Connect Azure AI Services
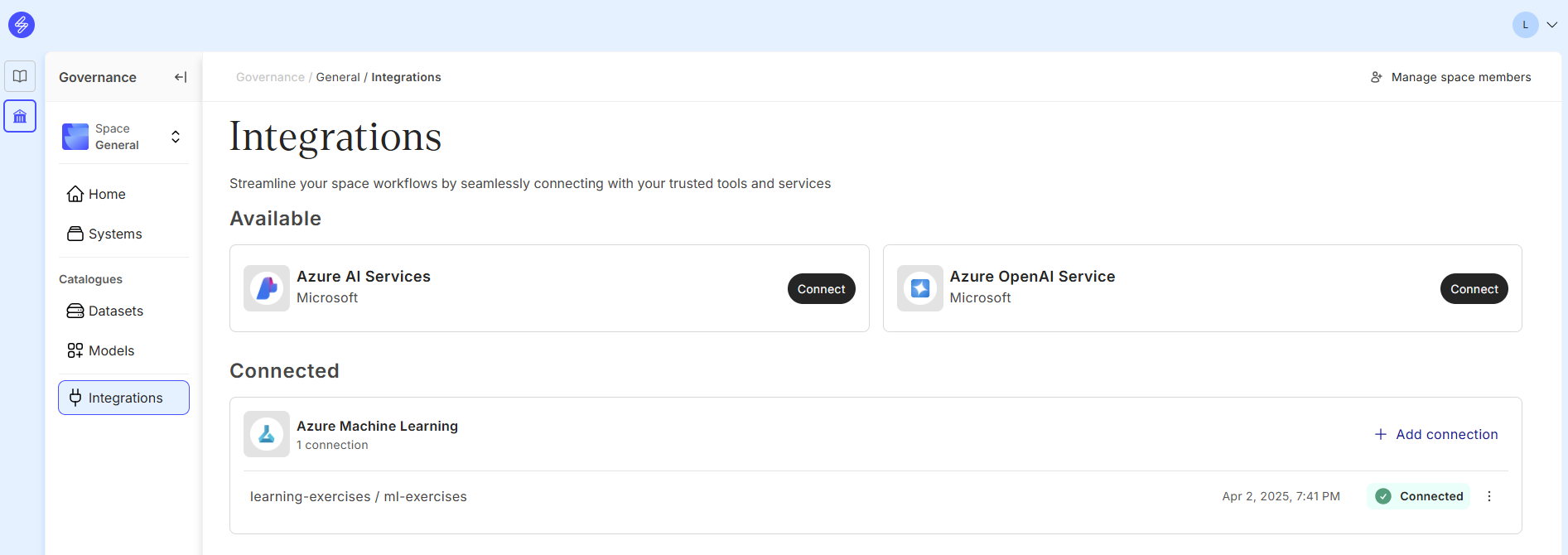Image resolution: width=1568 pixels, height=555 pixels. (821, 289)
